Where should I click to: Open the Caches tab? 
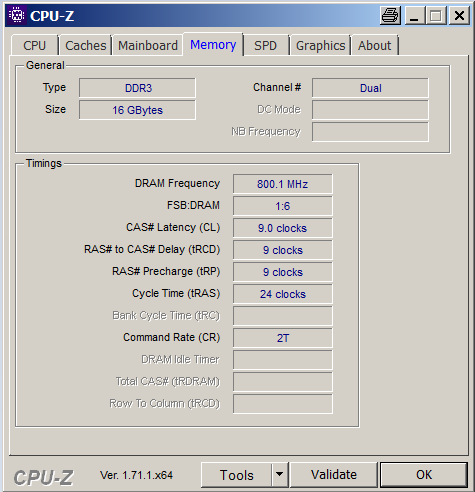(86, 46)
